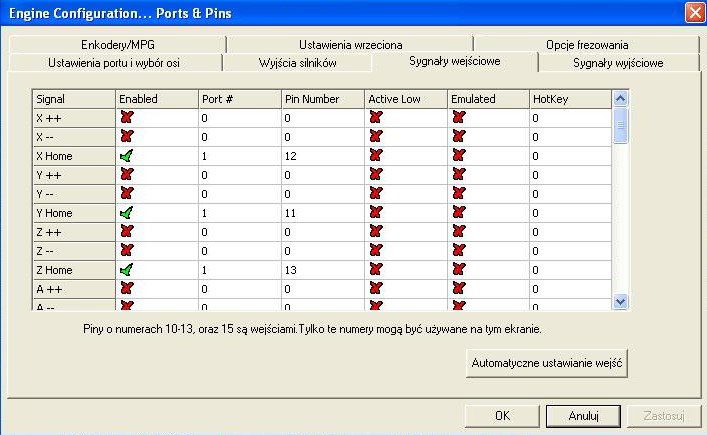Toggle Emulated for X --

coord(459,136)
